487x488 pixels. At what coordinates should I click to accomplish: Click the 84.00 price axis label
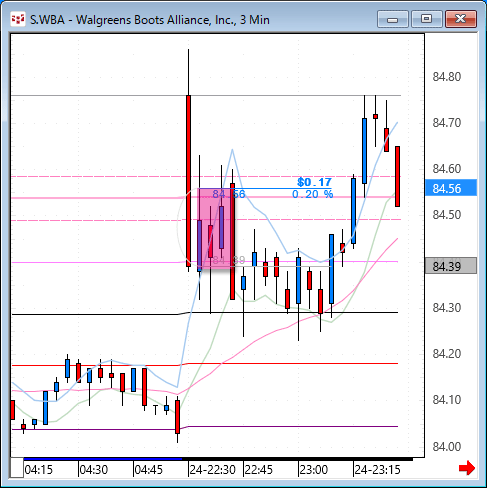click(x=447, y=446)
